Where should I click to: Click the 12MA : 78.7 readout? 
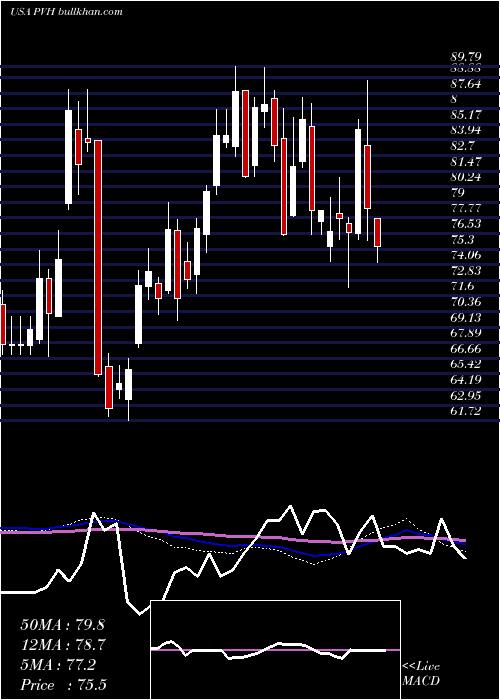tap(62, 645)
